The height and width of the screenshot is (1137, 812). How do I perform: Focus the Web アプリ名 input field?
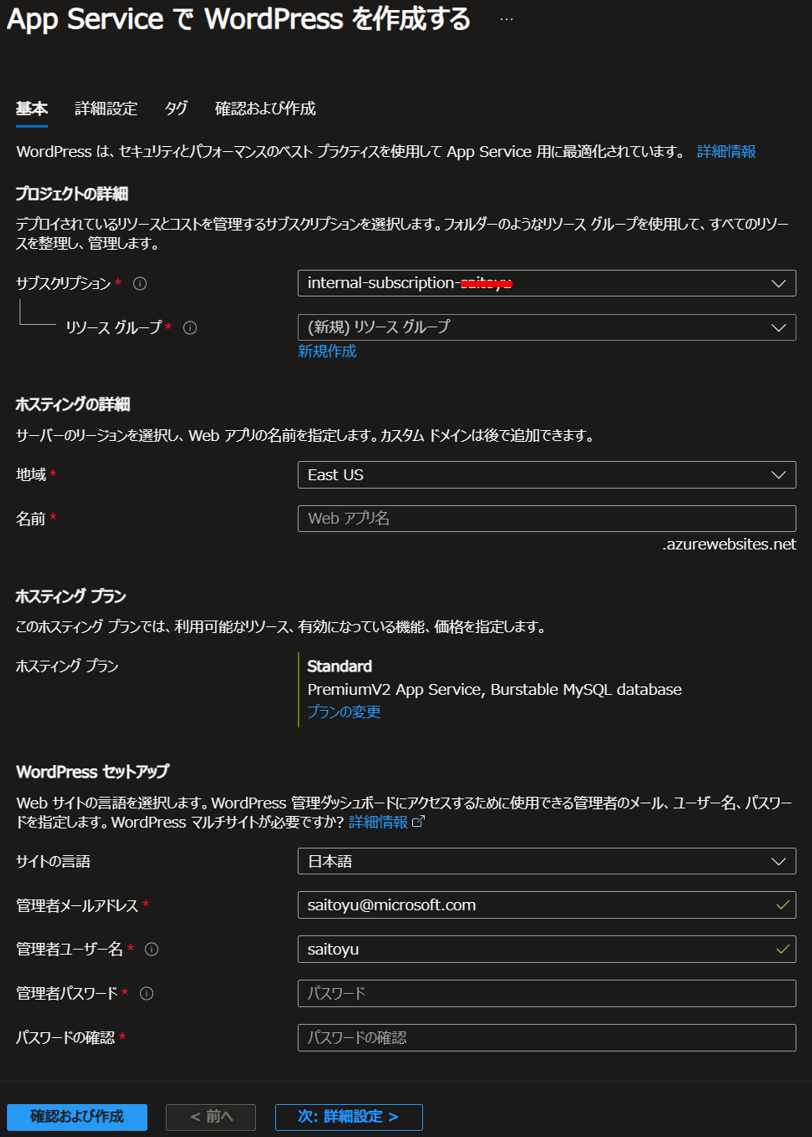pyautogui.click(x=547, y=518)
